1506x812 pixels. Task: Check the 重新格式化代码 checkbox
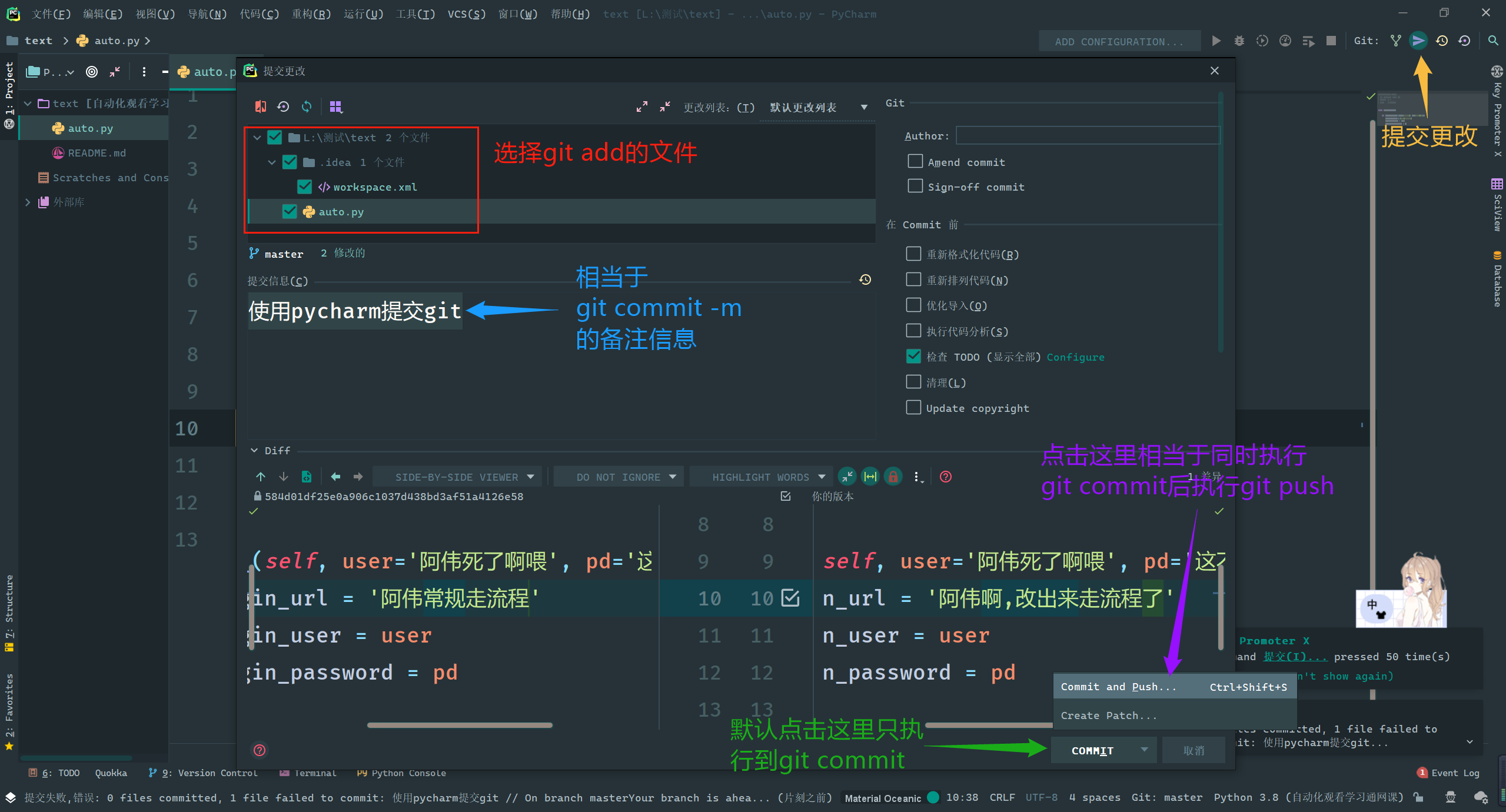click(913, 254)
